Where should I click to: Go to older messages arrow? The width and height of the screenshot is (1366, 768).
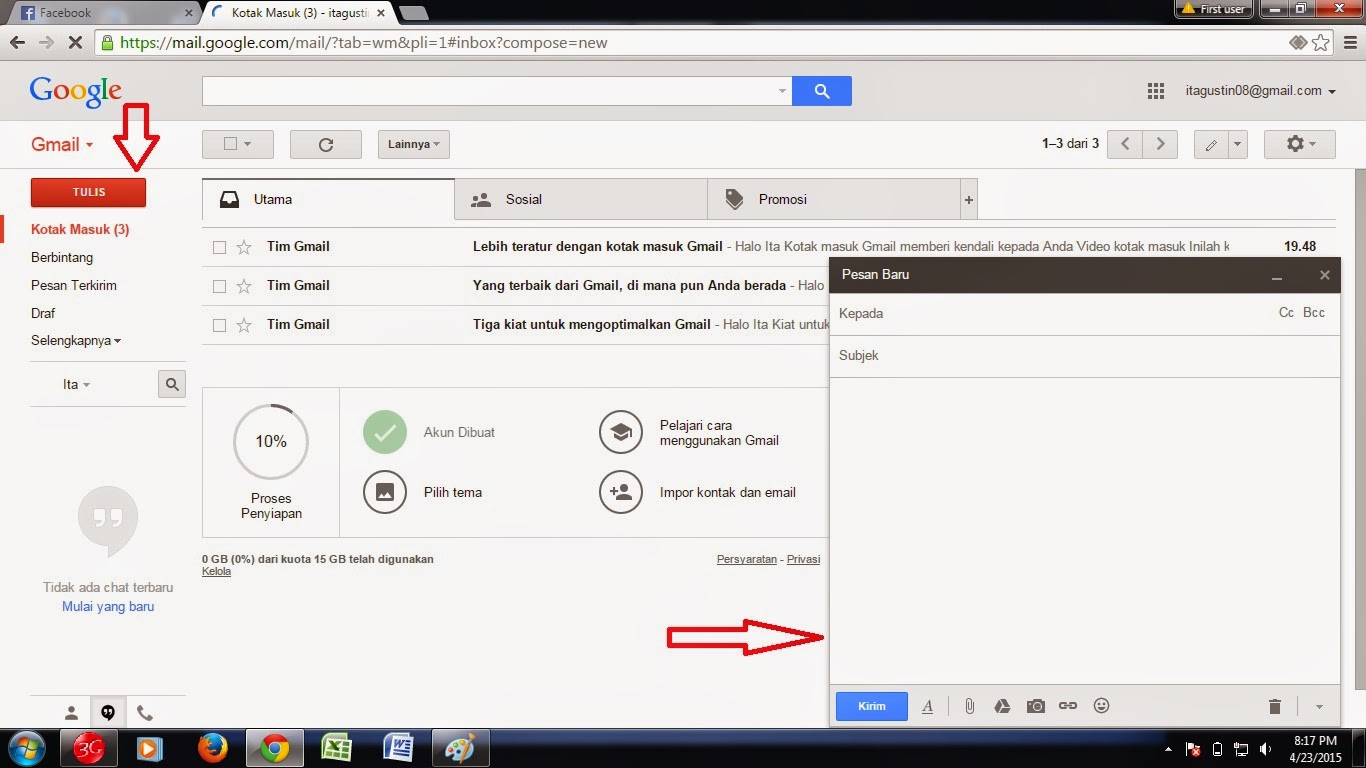(x=1160, y=144)
